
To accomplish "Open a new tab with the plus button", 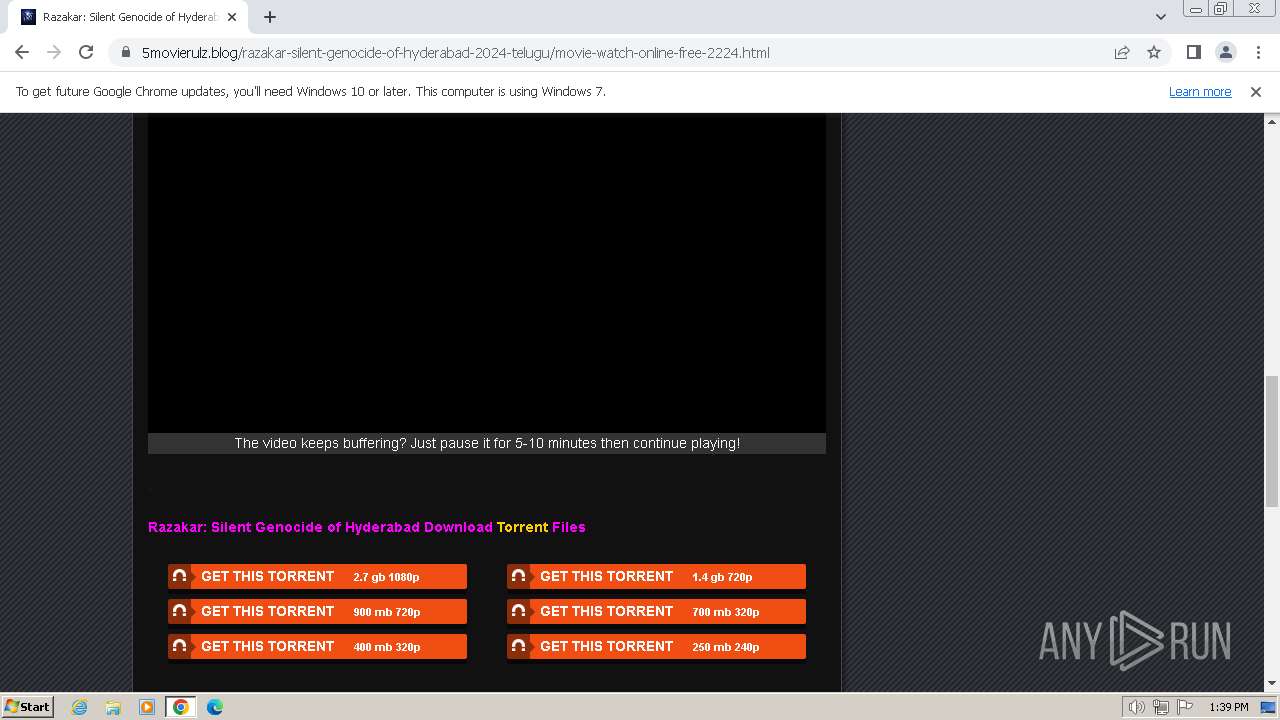I will (270, 17).
